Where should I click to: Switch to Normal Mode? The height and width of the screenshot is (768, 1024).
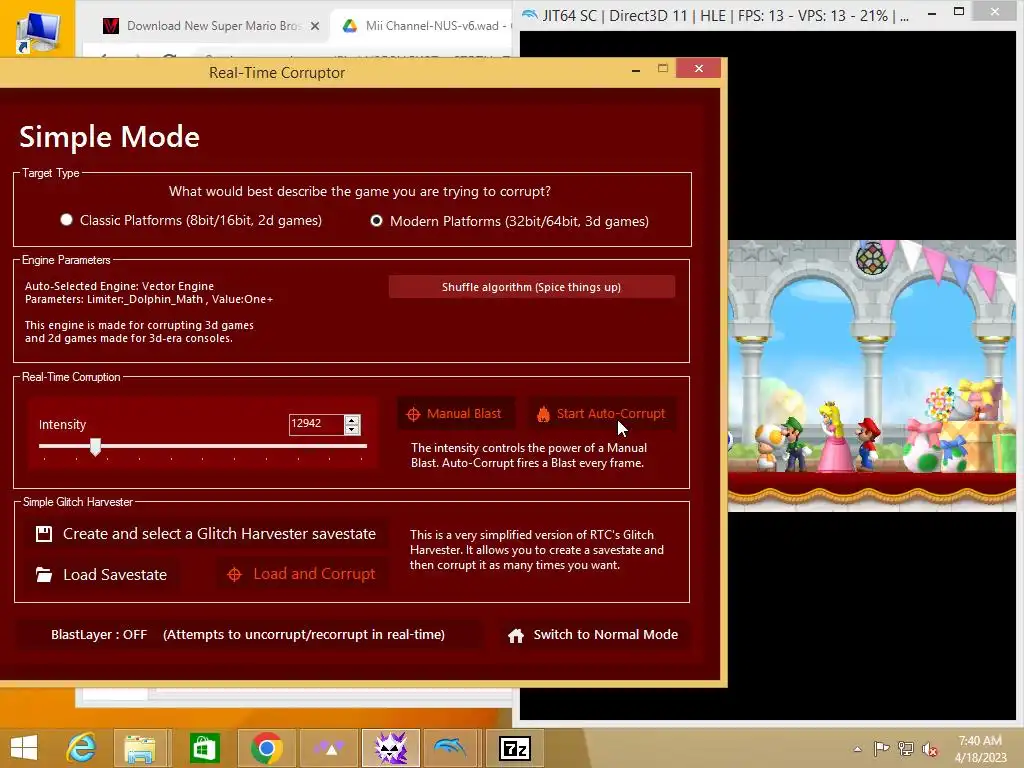[x=593, y=635]
